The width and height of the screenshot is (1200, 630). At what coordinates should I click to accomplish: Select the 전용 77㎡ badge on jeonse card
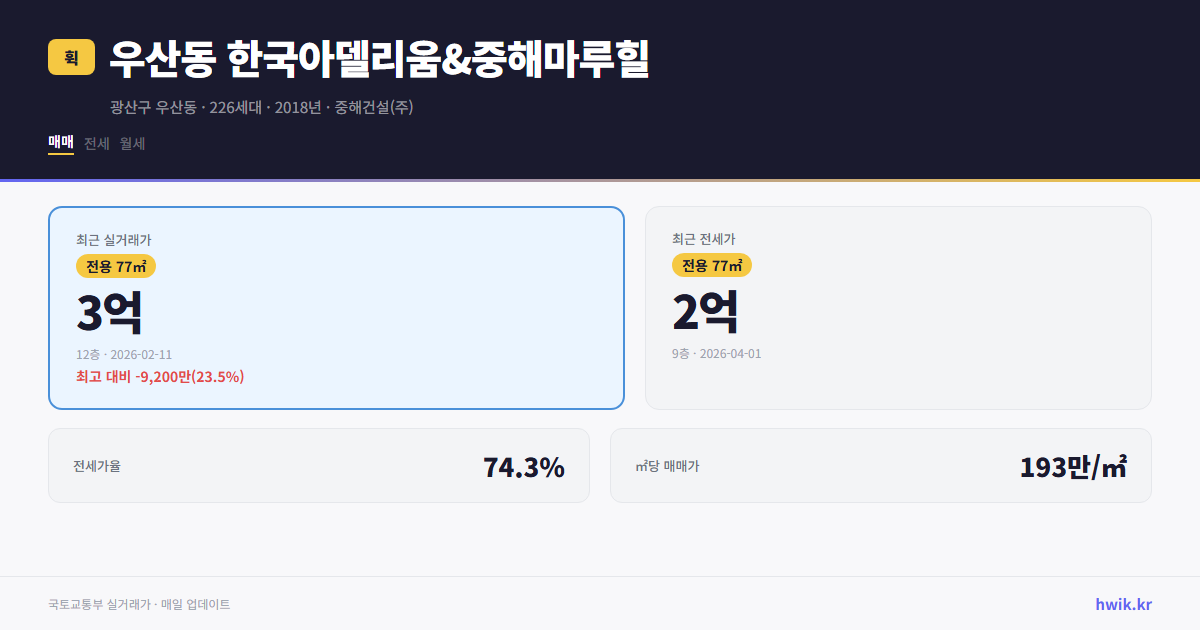[x=712, y=265]
